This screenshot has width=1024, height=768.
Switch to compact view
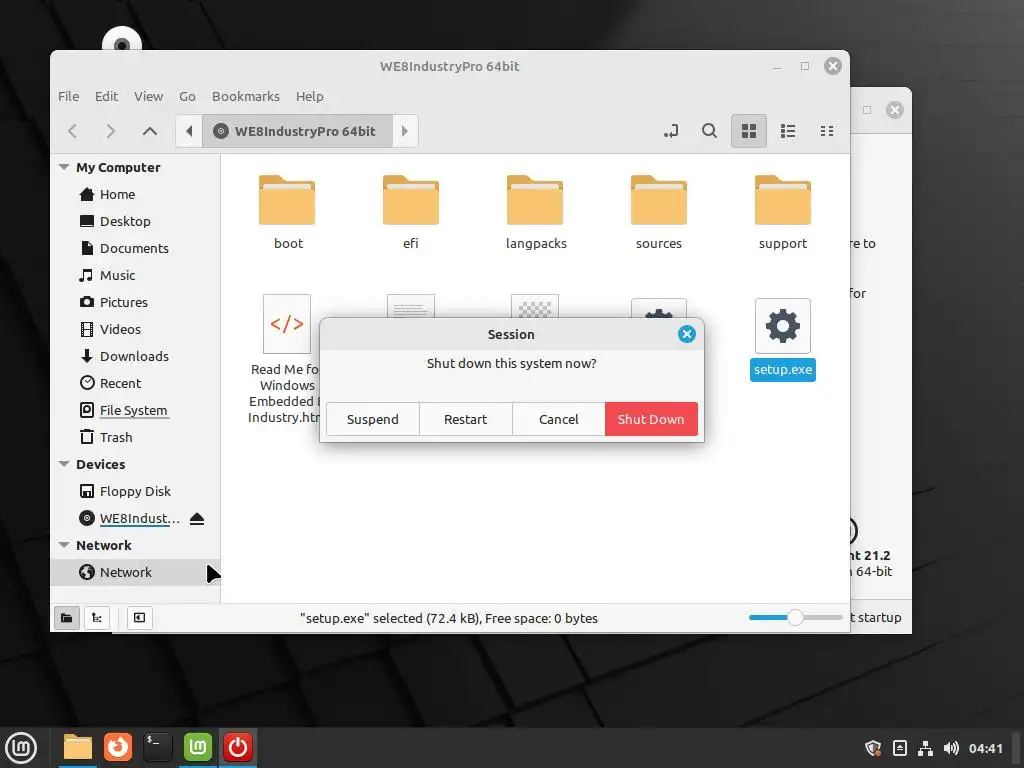click(x=827, y=131)
